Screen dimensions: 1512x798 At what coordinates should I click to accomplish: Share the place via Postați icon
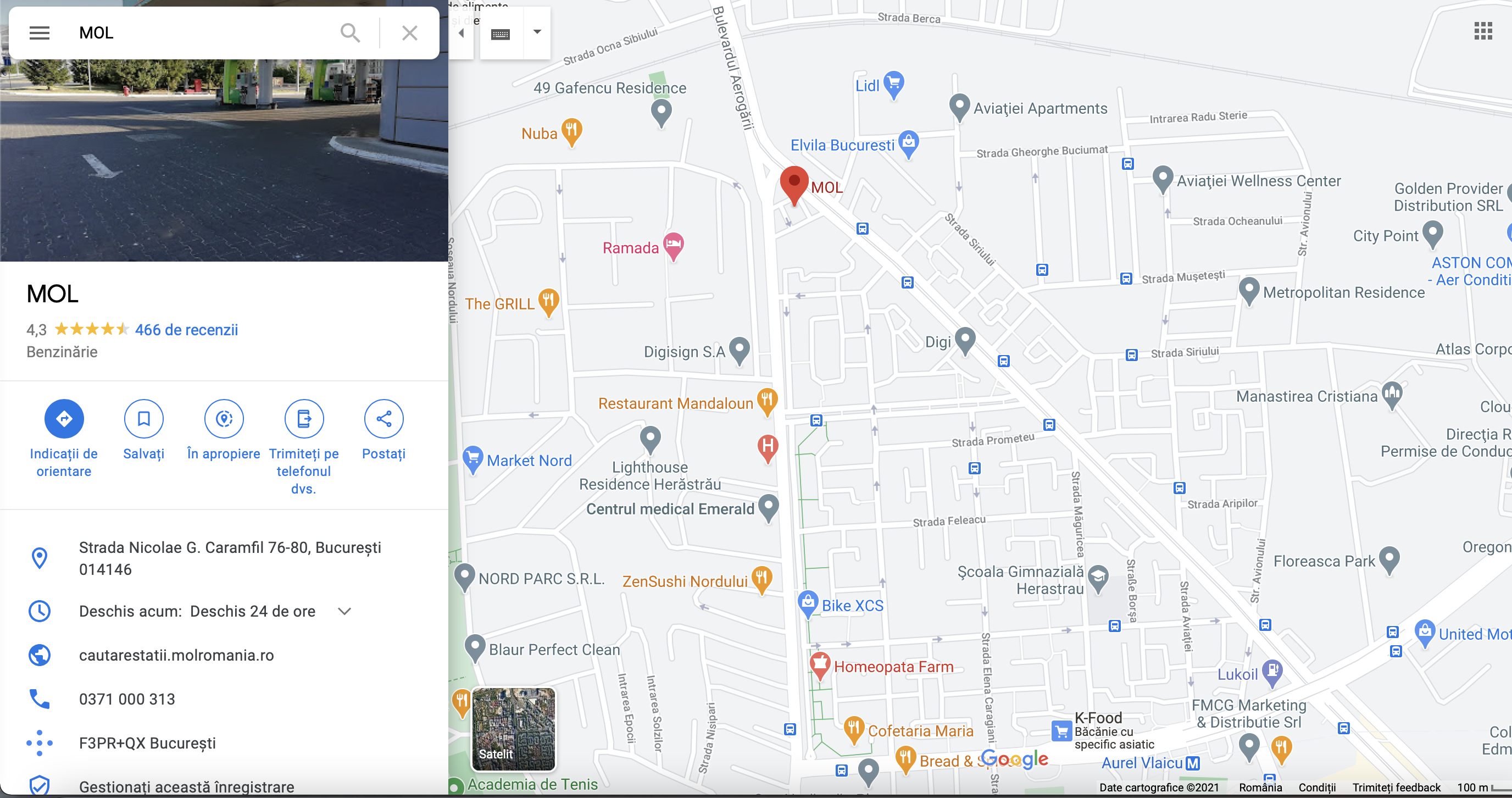[x=384, y=419]
